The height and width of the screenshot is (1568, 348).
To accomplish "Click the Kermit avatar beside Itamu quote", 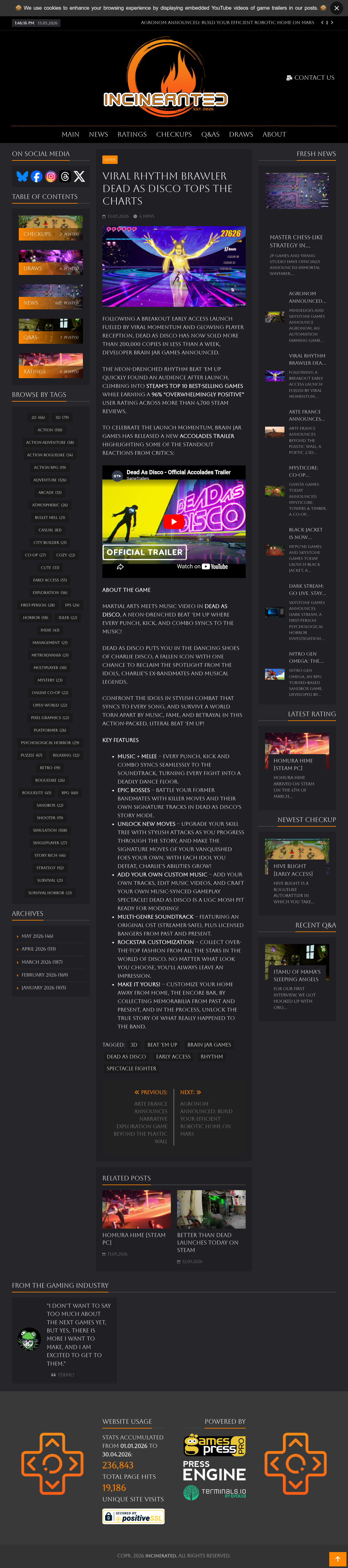I will 29,1339.
